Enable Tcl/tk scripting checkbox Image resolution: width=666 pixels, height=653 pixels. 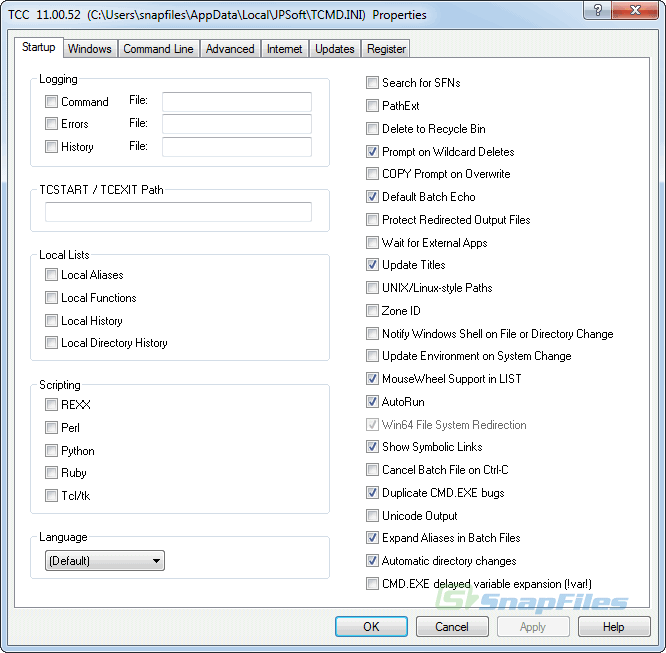[51, 495]
